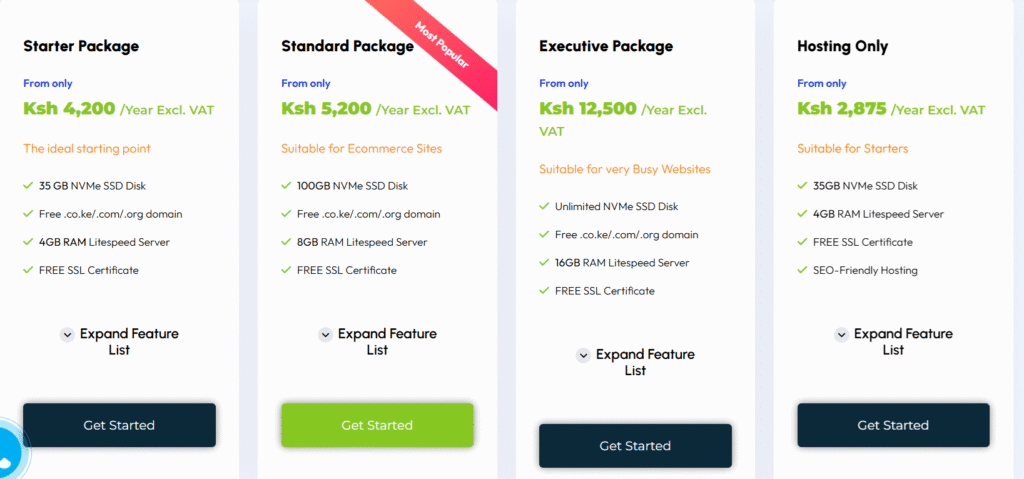Image resolution: width=1024 pixels, height=479 pixels.
Task: Click the Starter Package expand chevron icon
Action: (67, 335)
